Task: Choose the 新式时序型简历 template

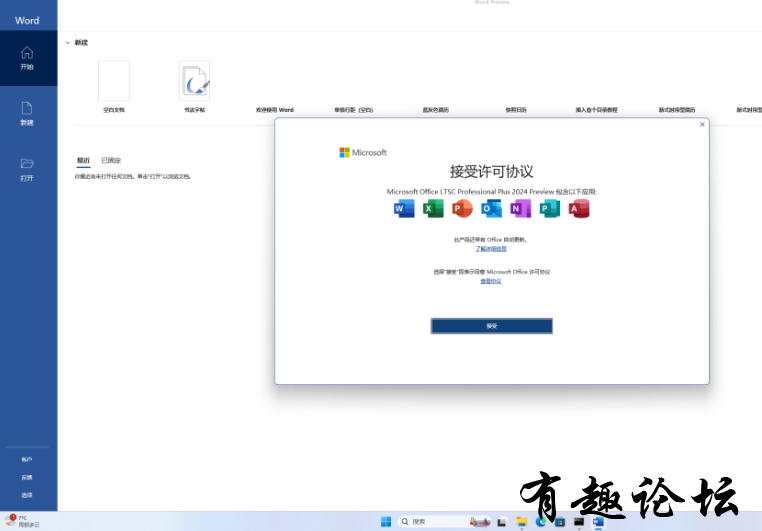Action: click(677, 110)
